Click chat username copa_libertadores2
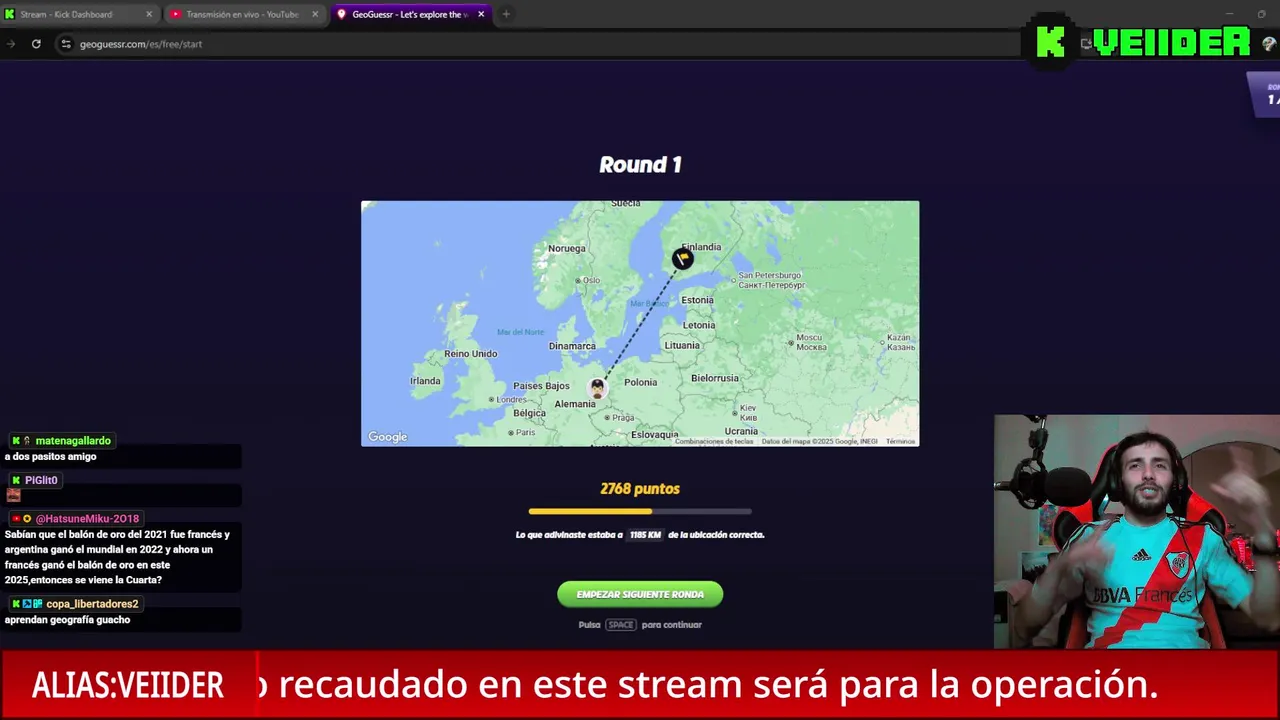This screenshot has height=720, width=1280. 92,604
